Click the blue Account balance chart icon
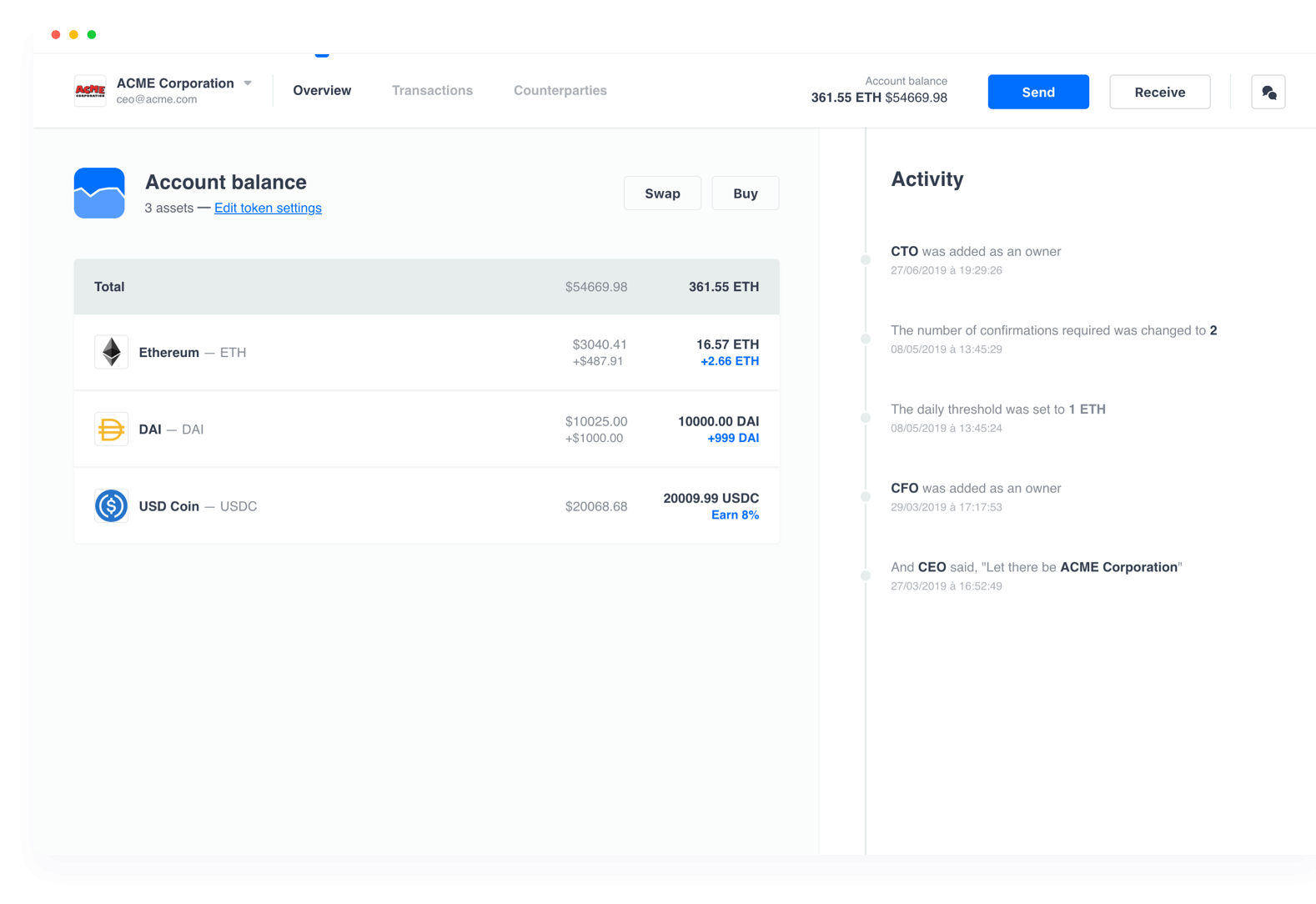 click(99, 193)
